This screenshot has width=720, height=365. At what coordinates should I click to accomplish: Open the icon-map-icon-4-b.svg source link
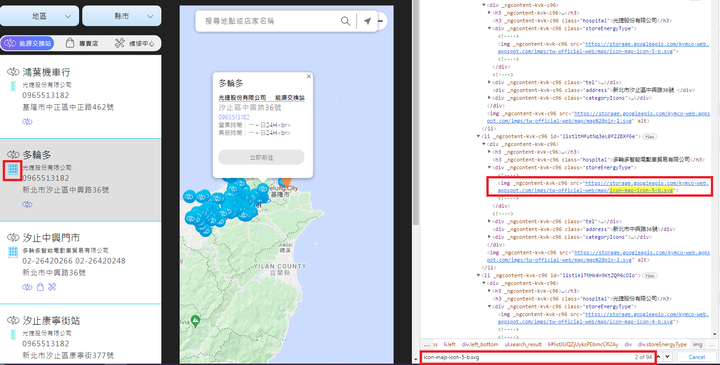click(603, 318)
